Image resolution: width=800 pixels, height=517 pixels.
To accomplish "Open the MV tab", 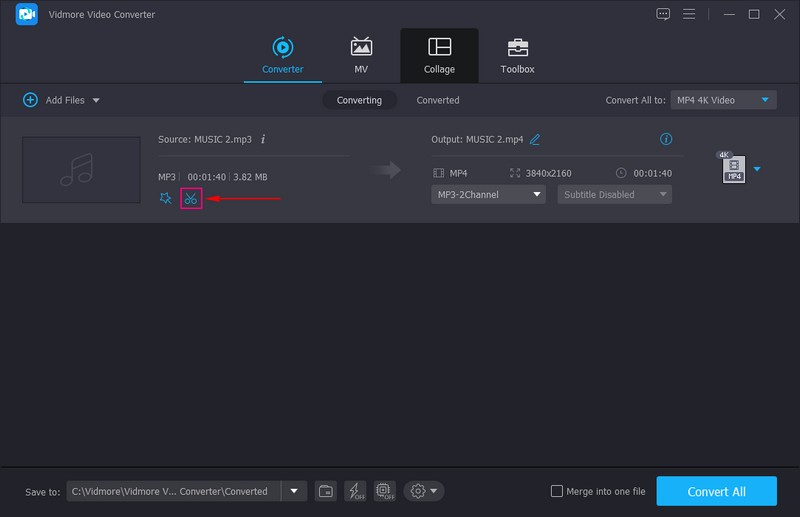I will (x=361, y=55).
